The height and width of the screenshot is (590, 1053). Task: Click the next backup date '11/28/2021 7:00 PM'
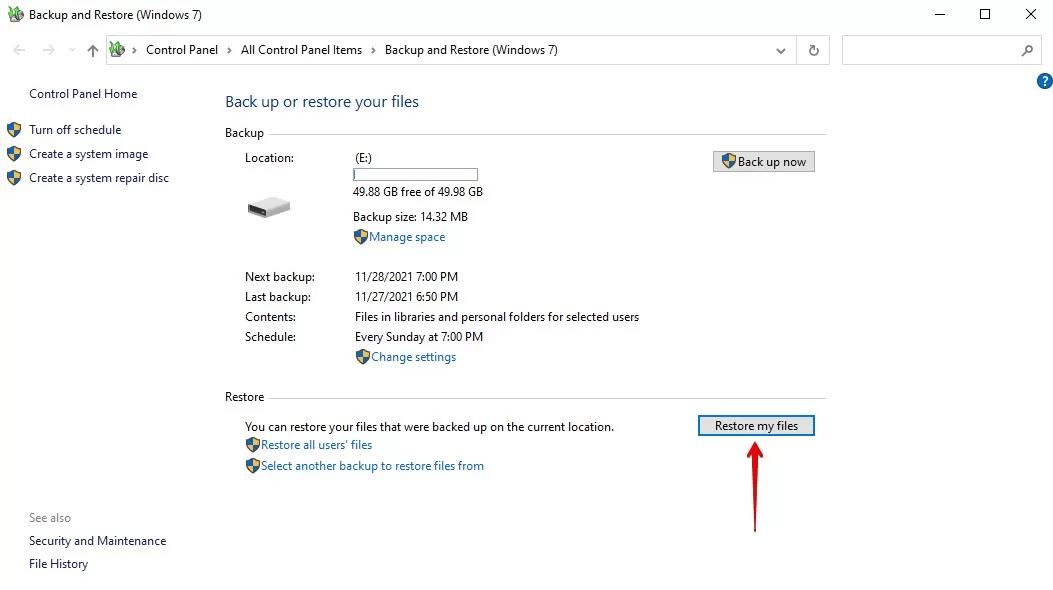coord(406,277)
